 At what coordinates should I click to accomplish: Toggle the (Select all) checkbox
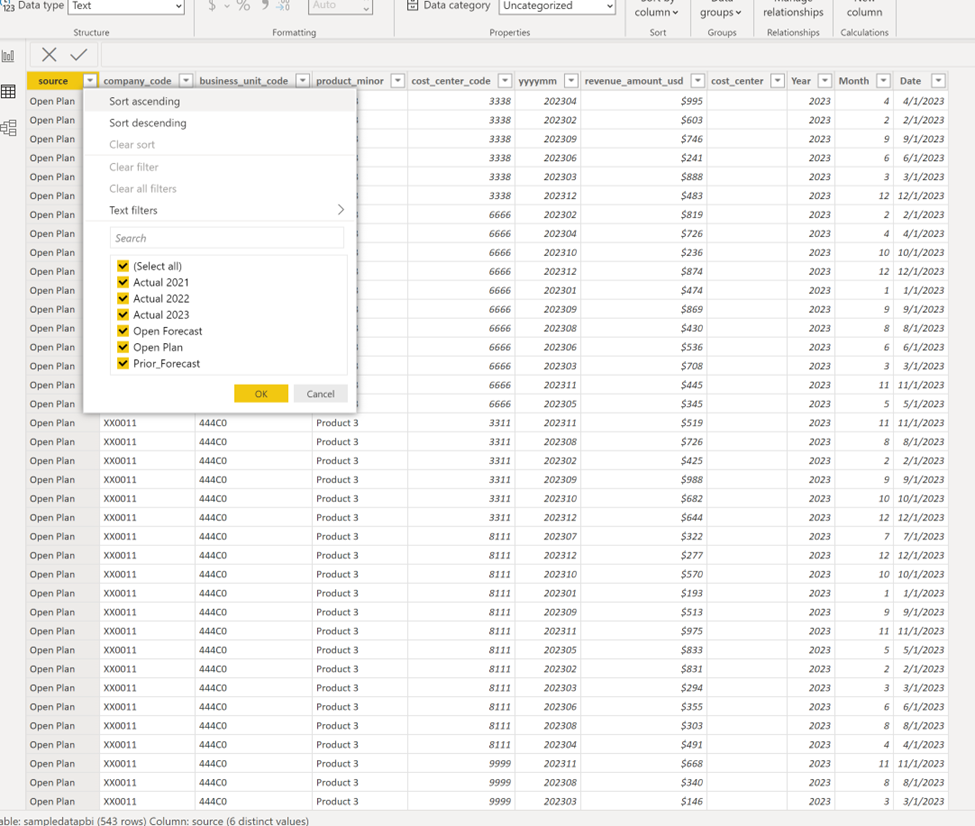[122, 266]
